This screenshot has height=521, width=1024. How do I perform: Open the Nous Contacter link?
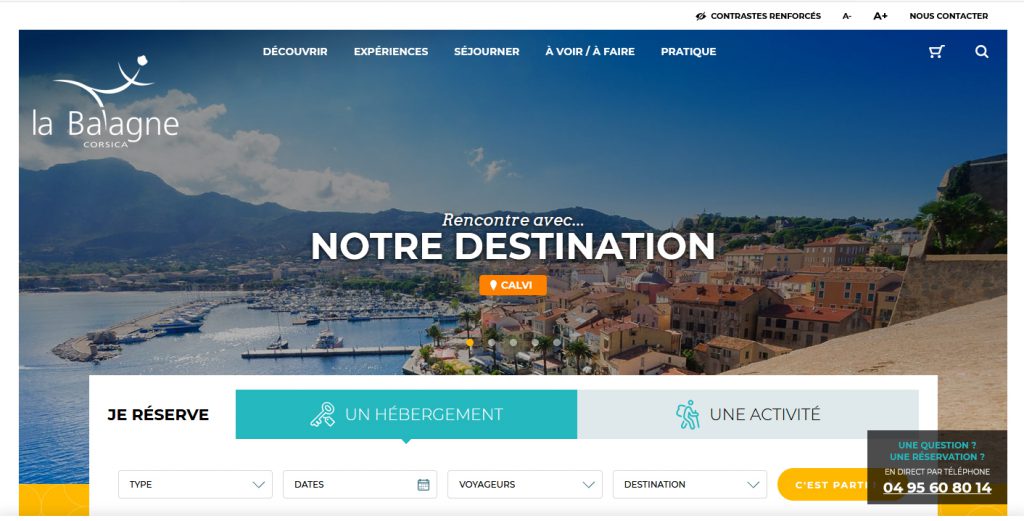pos(948,16)
